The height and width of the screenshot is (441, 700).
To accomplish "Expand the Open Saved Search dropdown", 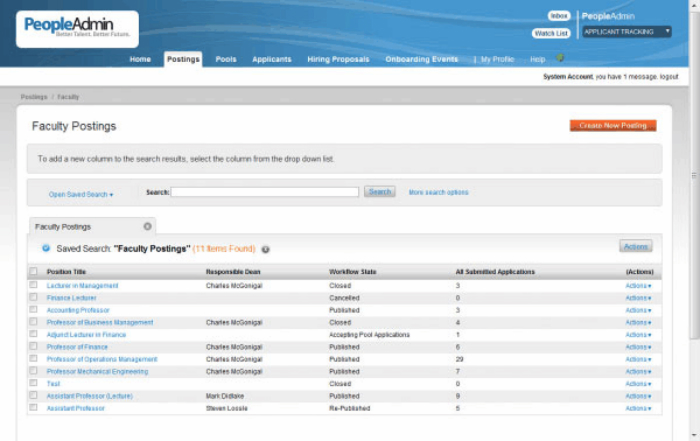I will click(x=81, y=194).
